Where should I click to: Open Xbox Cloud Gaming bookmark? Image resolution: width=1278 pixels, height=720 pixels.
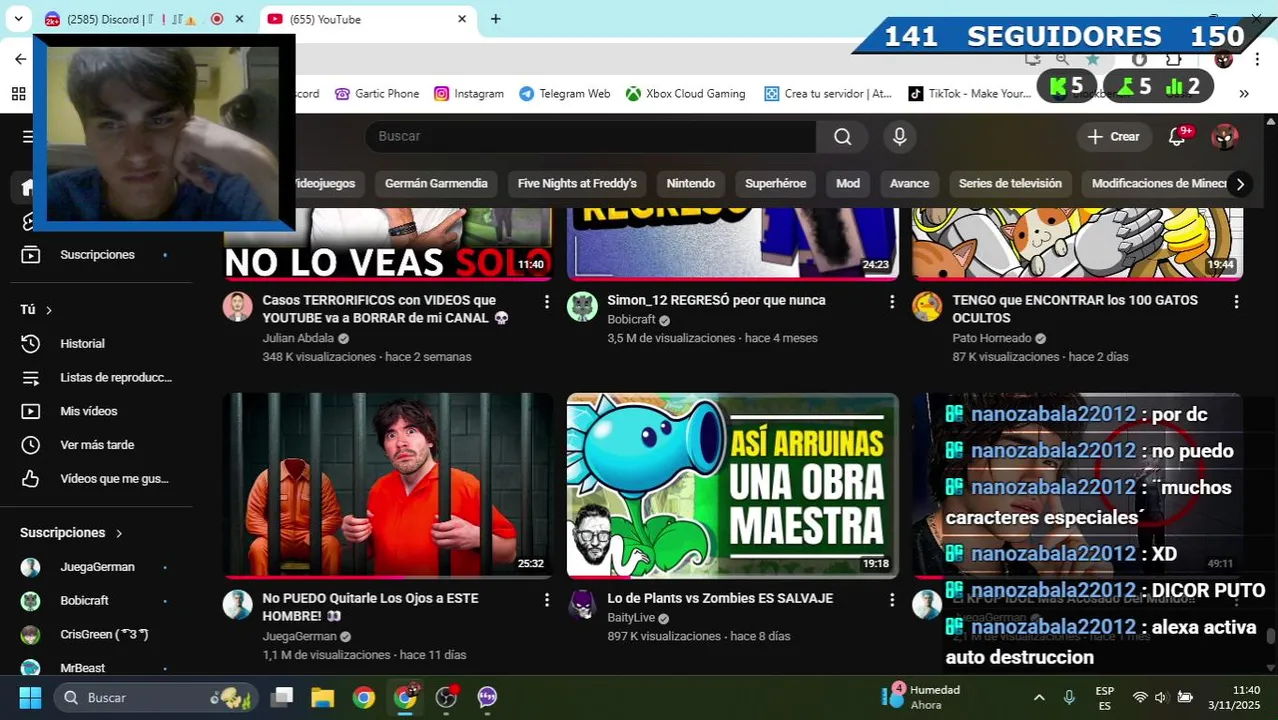686,93
